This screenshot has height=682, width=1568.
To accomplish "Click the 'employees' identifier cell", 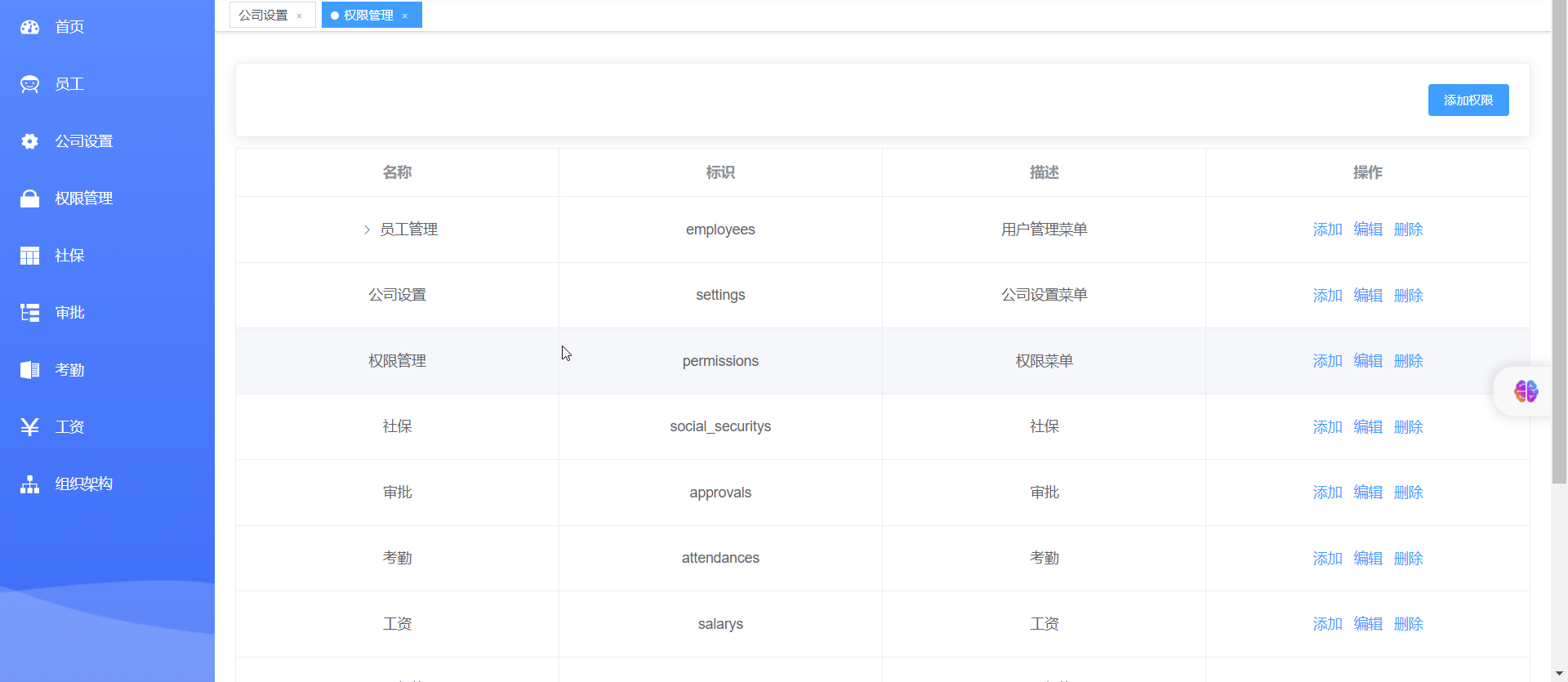I will [720, 230].
